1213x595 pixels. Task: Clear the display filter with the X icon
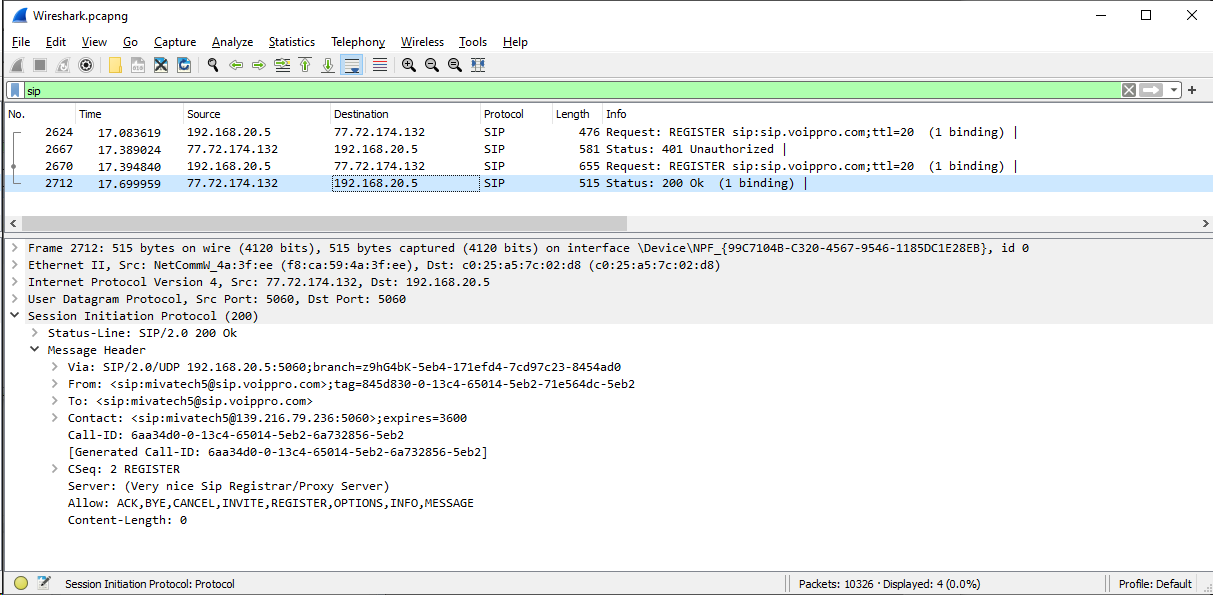[1129, 90]
